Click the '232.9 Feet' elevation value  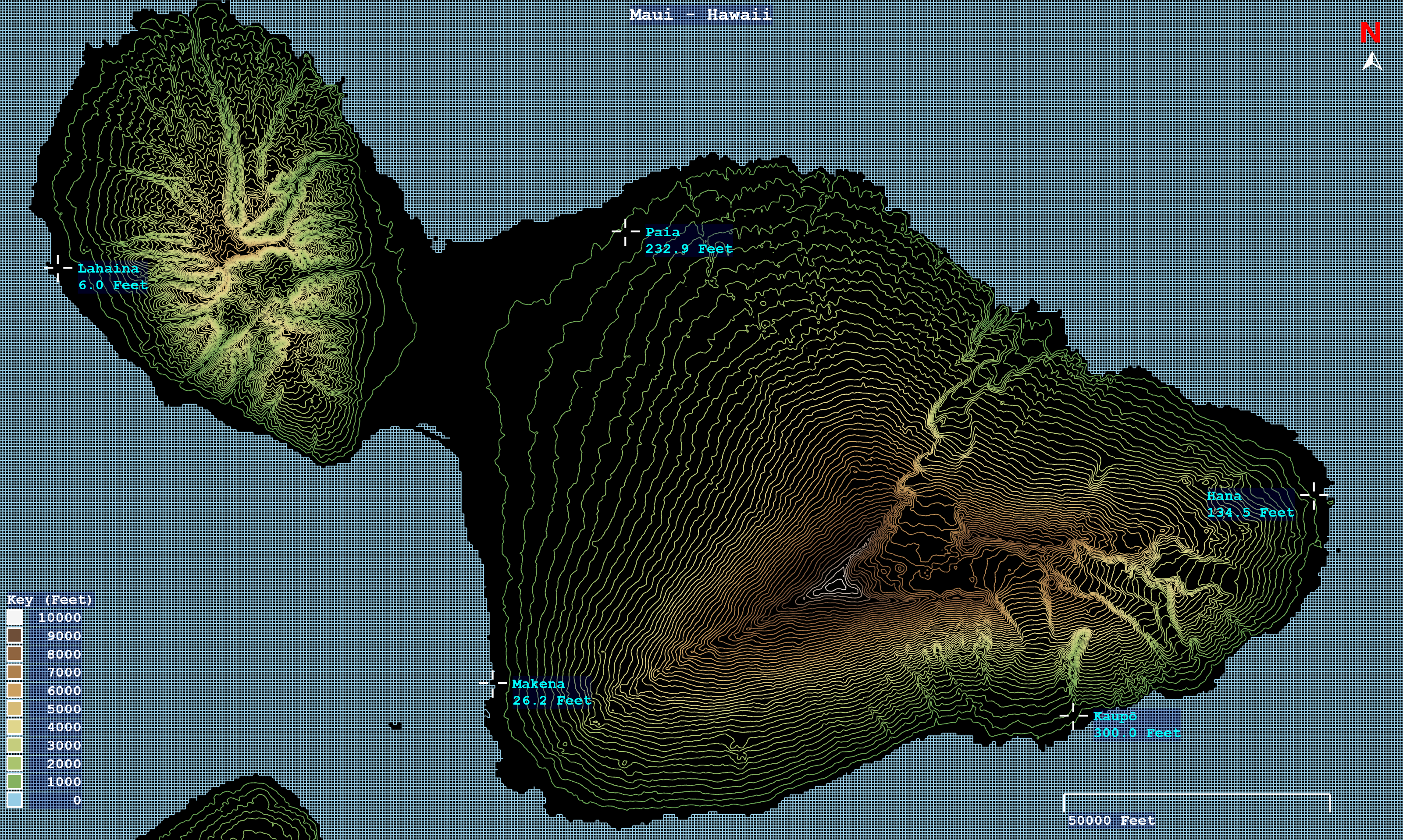click(x=689, y=248)
